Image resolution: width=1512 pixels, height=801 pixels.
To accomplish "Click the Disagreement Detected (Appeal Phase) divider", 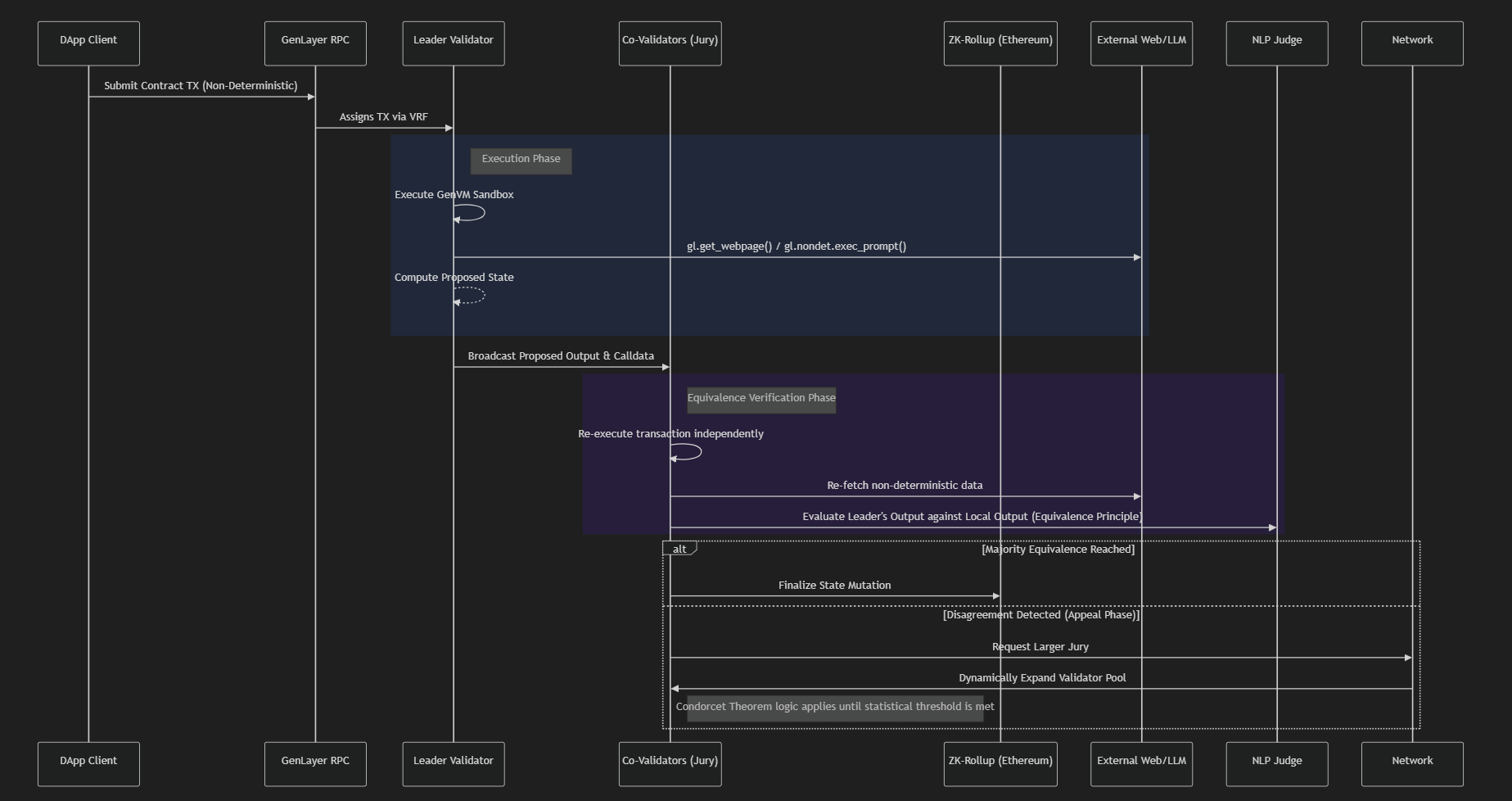I will (1040, 614).
